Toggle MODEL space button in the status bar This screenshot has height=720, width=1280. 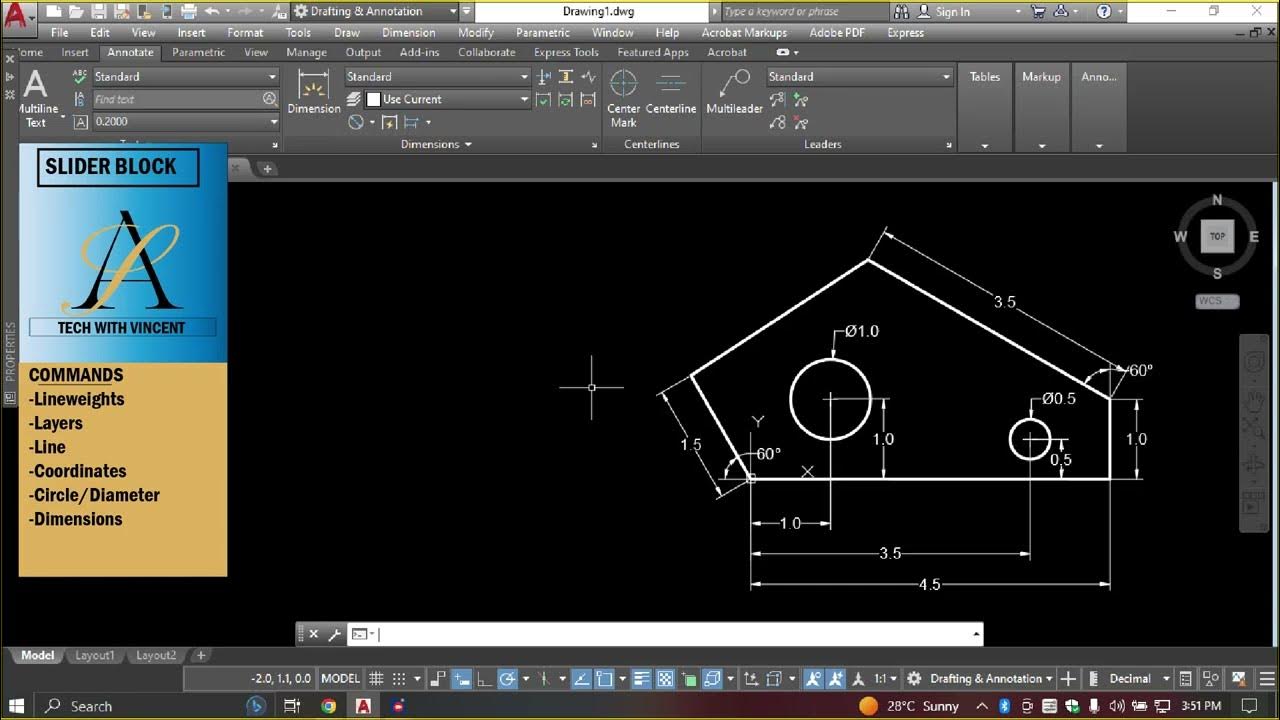pyautogui.click(x=340, y=678)
